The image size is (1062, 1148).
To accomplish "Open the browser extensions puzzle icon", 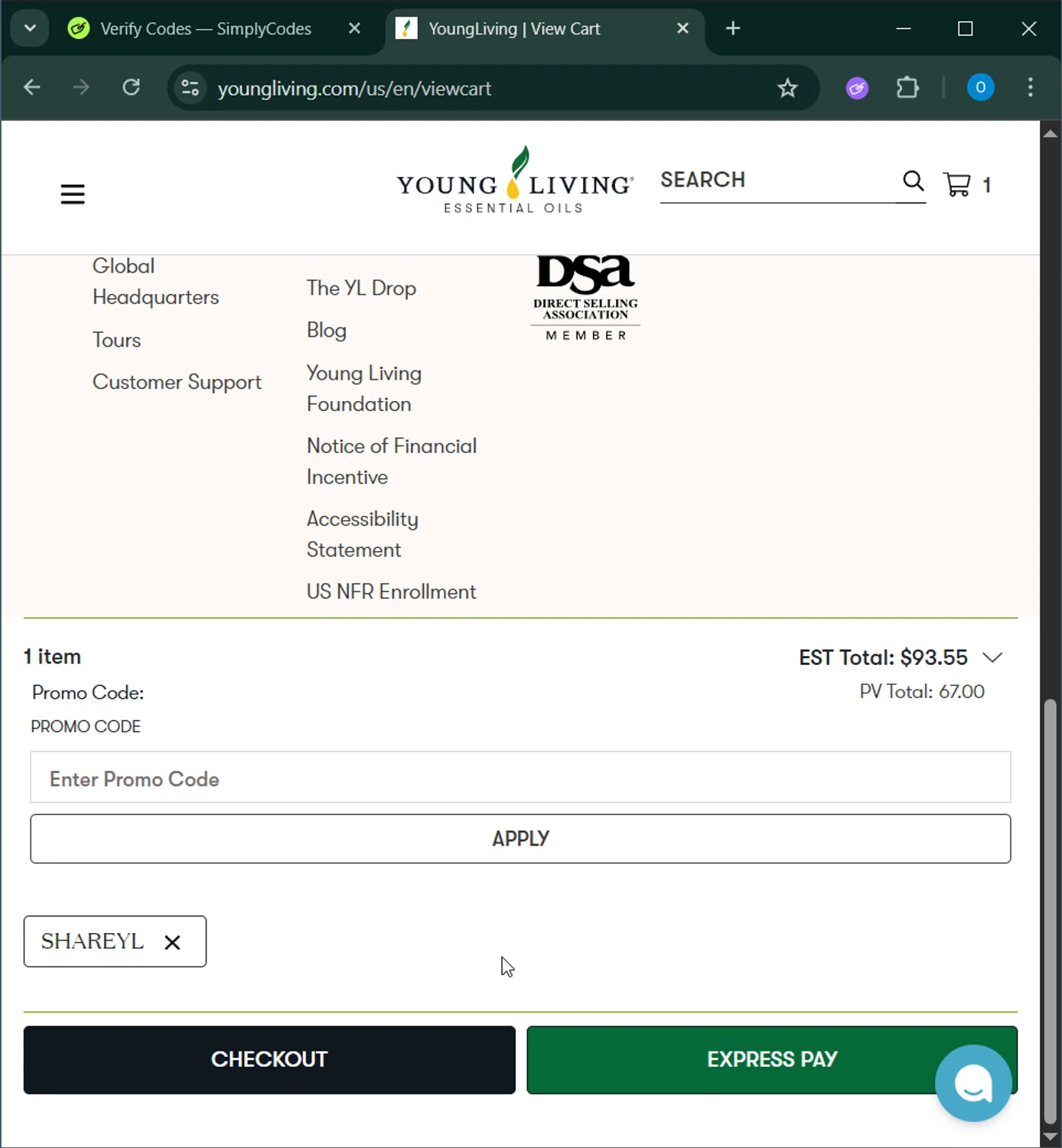I will click(x=907, y=88).
